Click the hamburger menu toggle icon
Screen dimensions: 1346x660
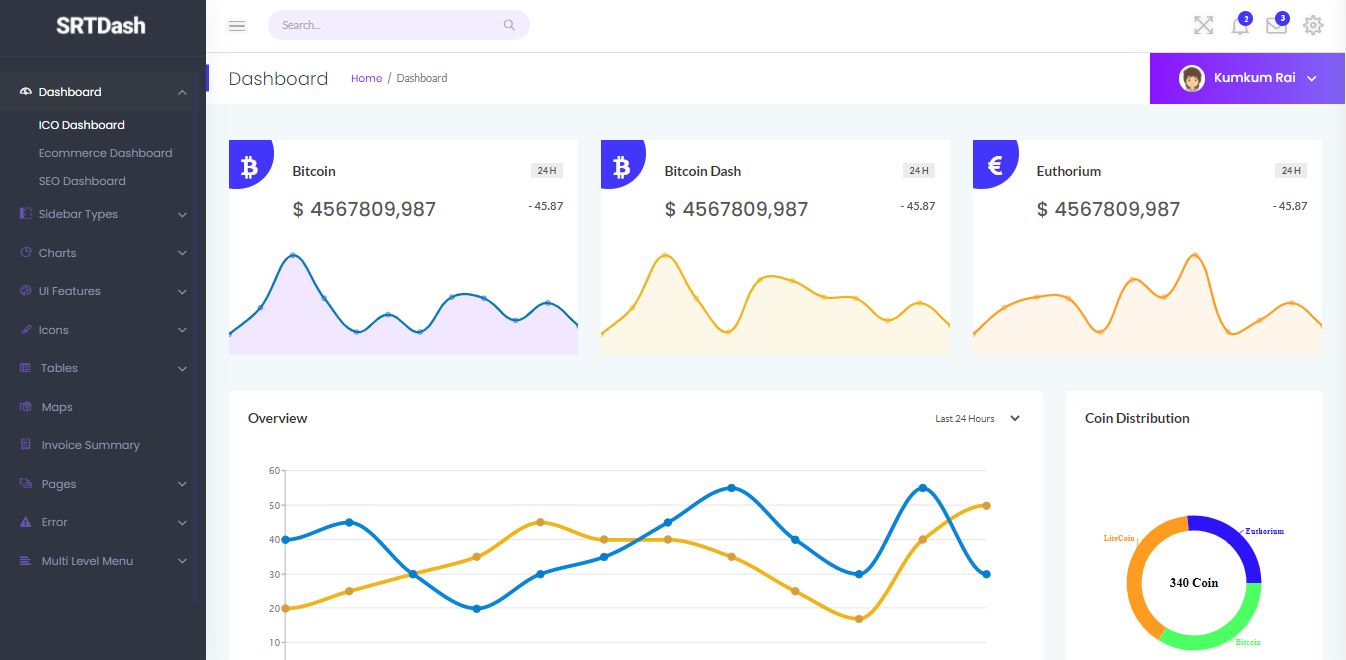[237, 26]
